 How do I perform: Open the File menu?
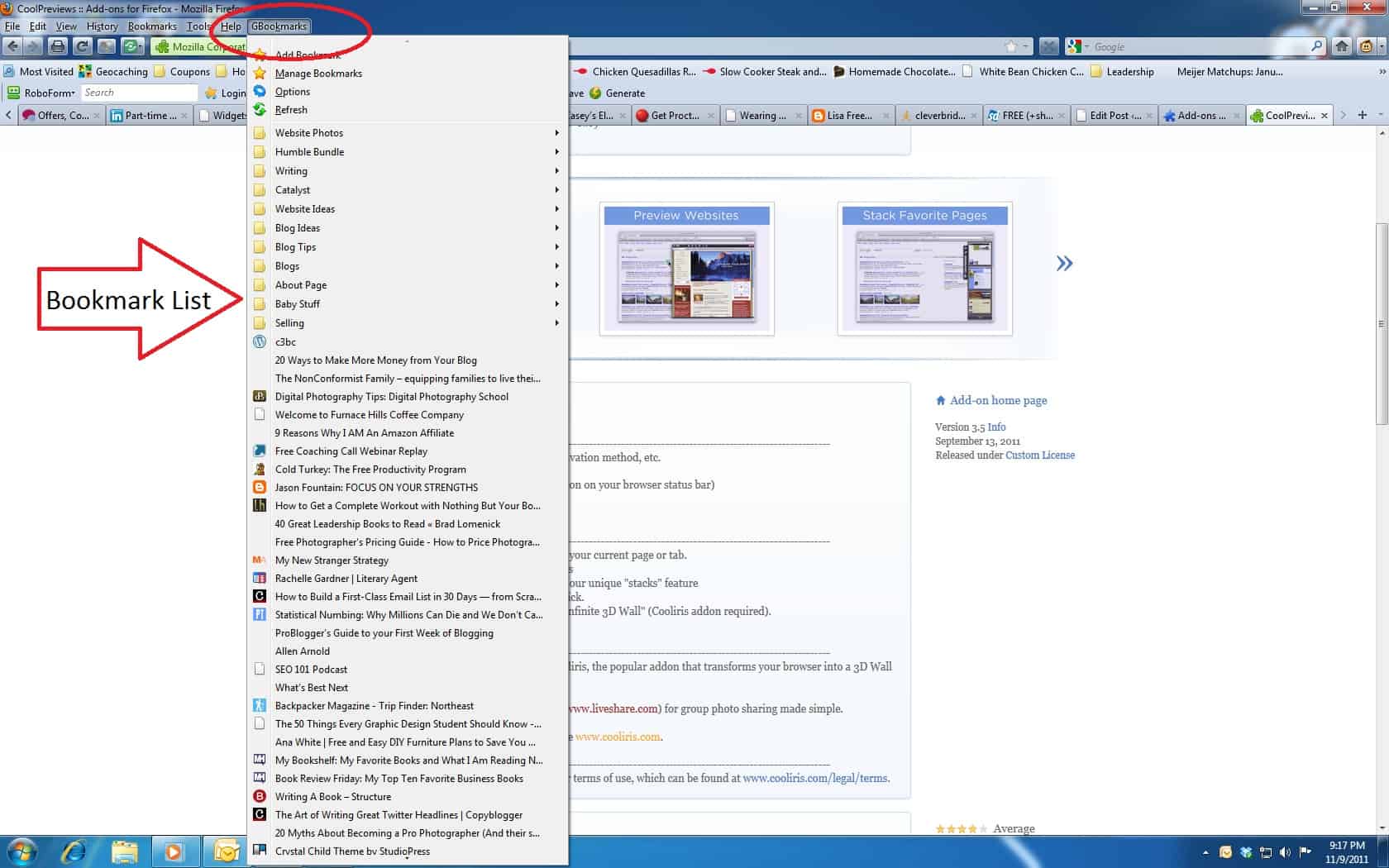(x=12, y=26)
